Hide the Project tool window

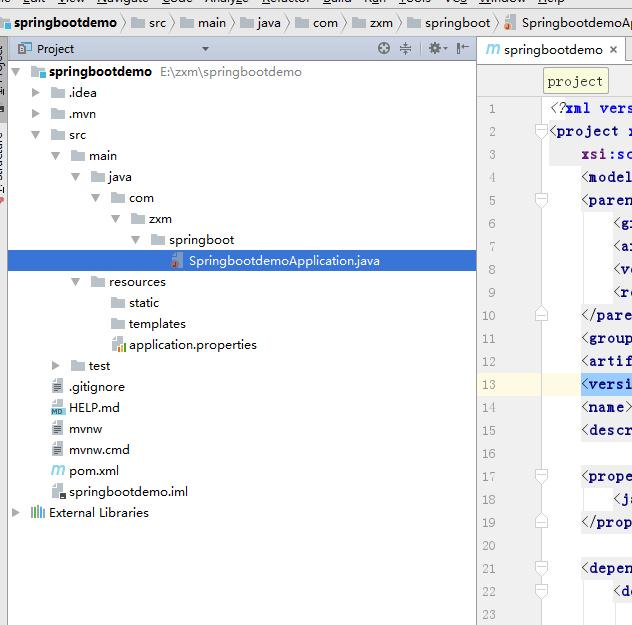click(462, 48)
